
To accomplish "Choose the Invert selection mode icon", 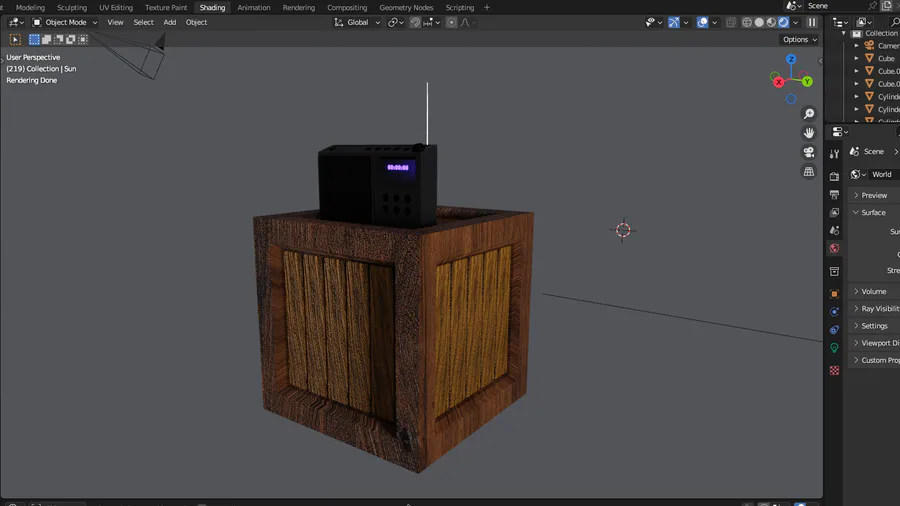I will tap(71, 40).
